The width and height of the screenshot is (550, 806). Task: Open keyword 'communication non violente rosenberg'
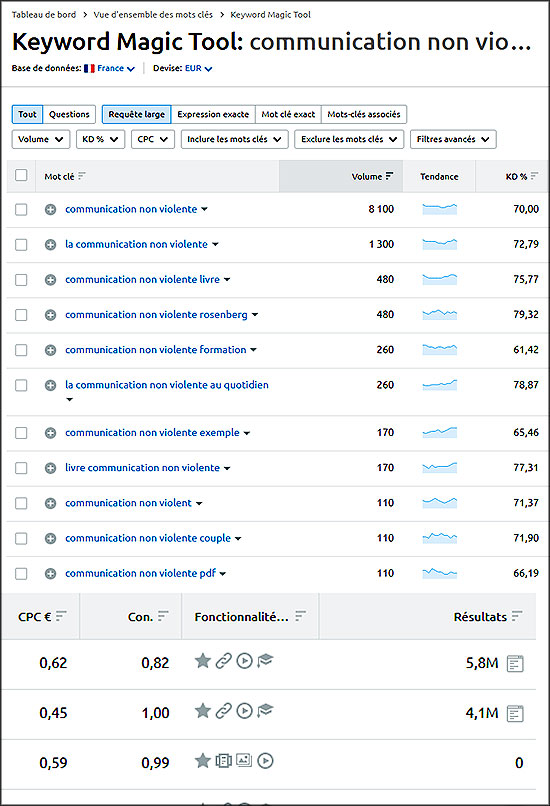point(156,315)
